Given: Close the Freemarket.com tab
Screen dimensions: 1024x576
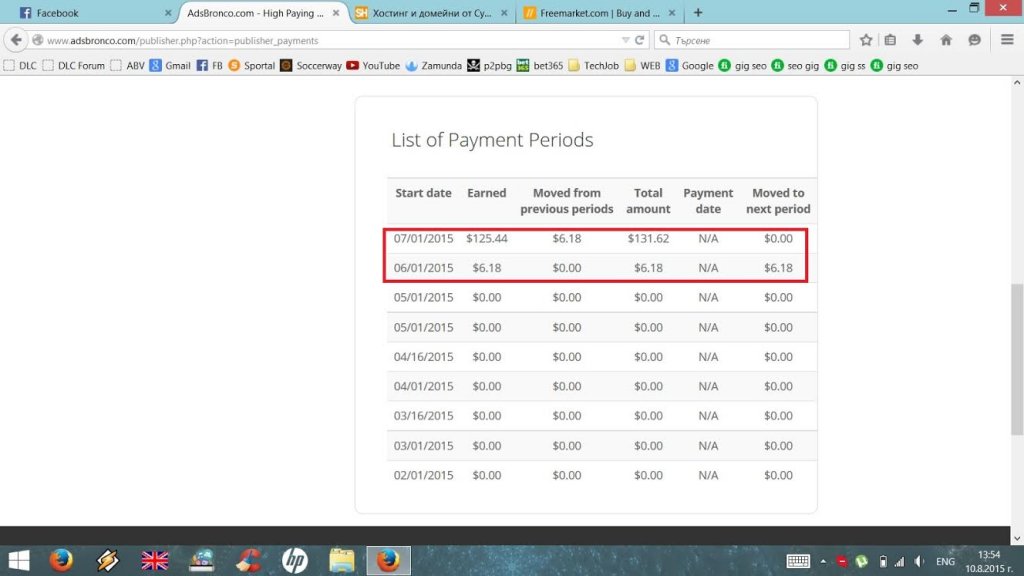Looking at the screenshot, I should [671, 13].
